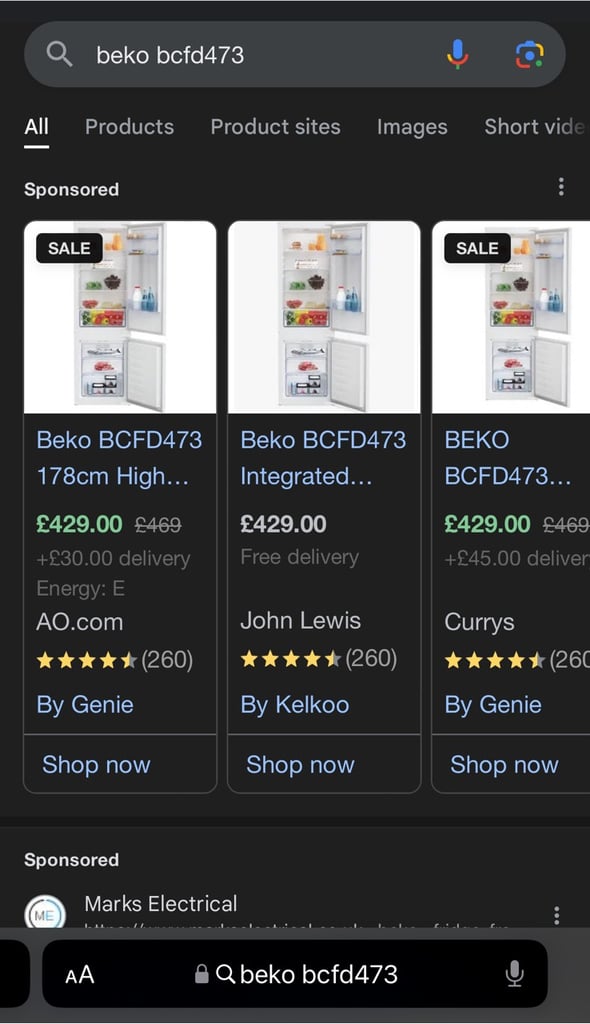Open the Beko BCFD473 John Lewis product link

coord(322,458)
